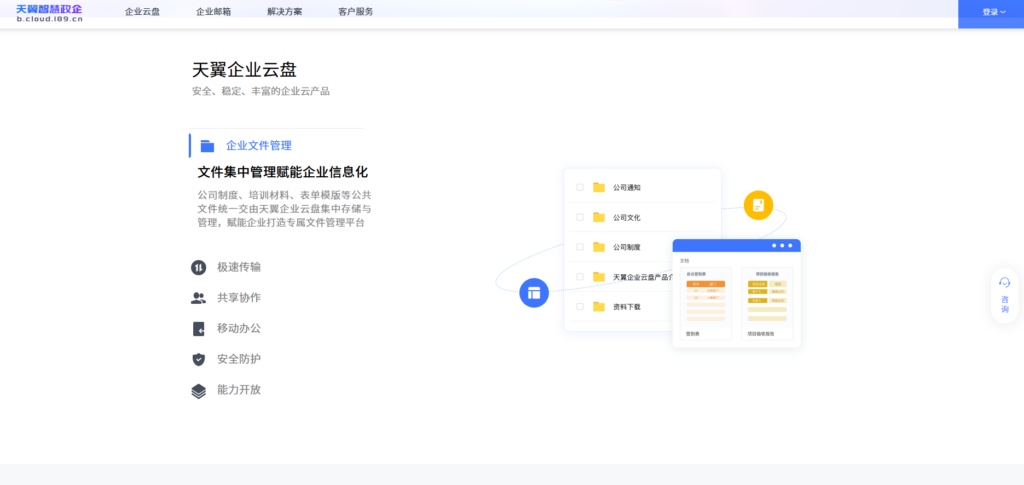Click the 极速传输 transfer arrows icon
Screen dimensions: 1024x485
pos(199,267)
